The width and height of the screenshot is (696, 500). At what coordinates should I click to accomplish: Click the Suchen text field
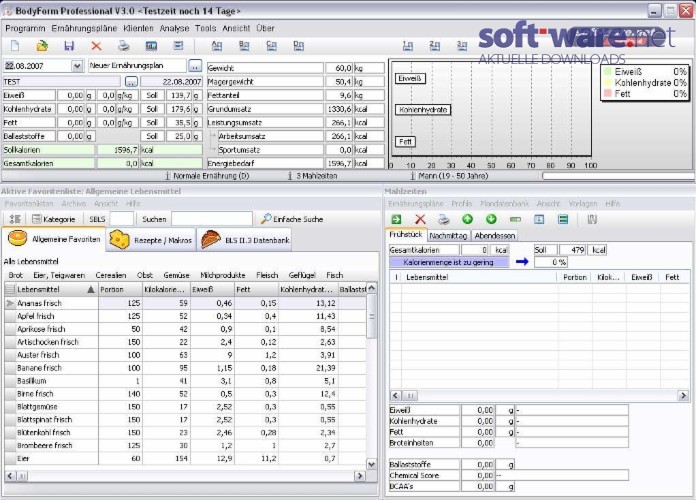pyautogui.click(x=212, y=219)
